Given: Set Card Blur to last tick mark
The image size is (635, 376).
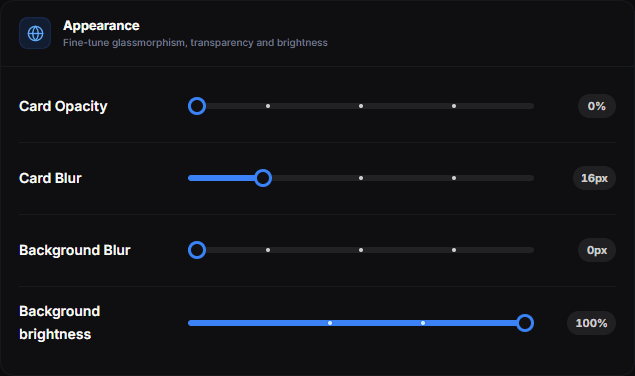Looking at the screenshot, I should [x=454, y=178].
